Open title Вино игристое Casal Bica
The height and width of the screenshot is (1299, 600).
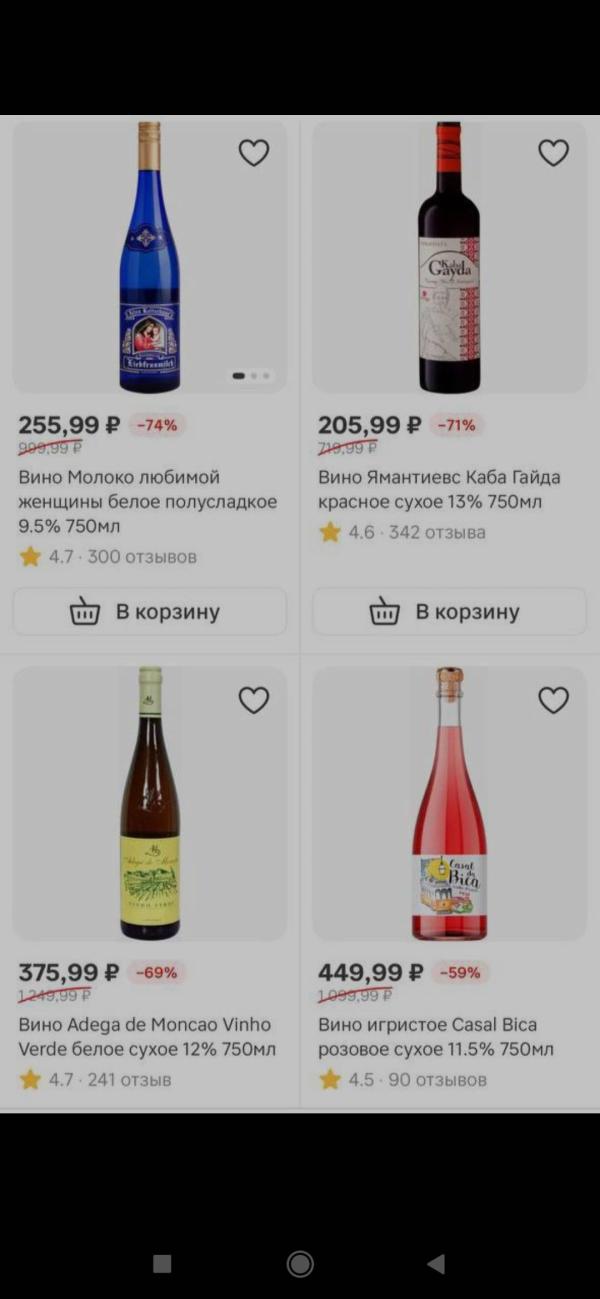(435, 1037)
